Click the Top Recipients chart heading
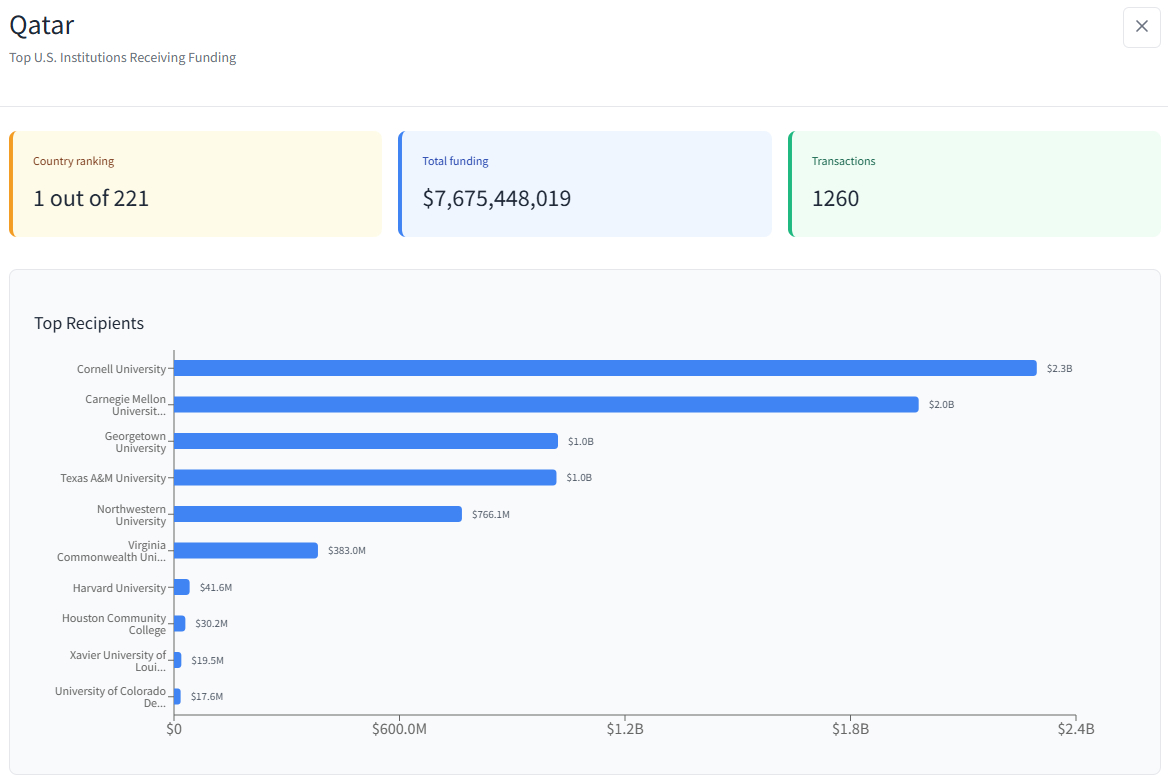Image resolution: width=1168 pixels, height=779 pixels. 89,323
